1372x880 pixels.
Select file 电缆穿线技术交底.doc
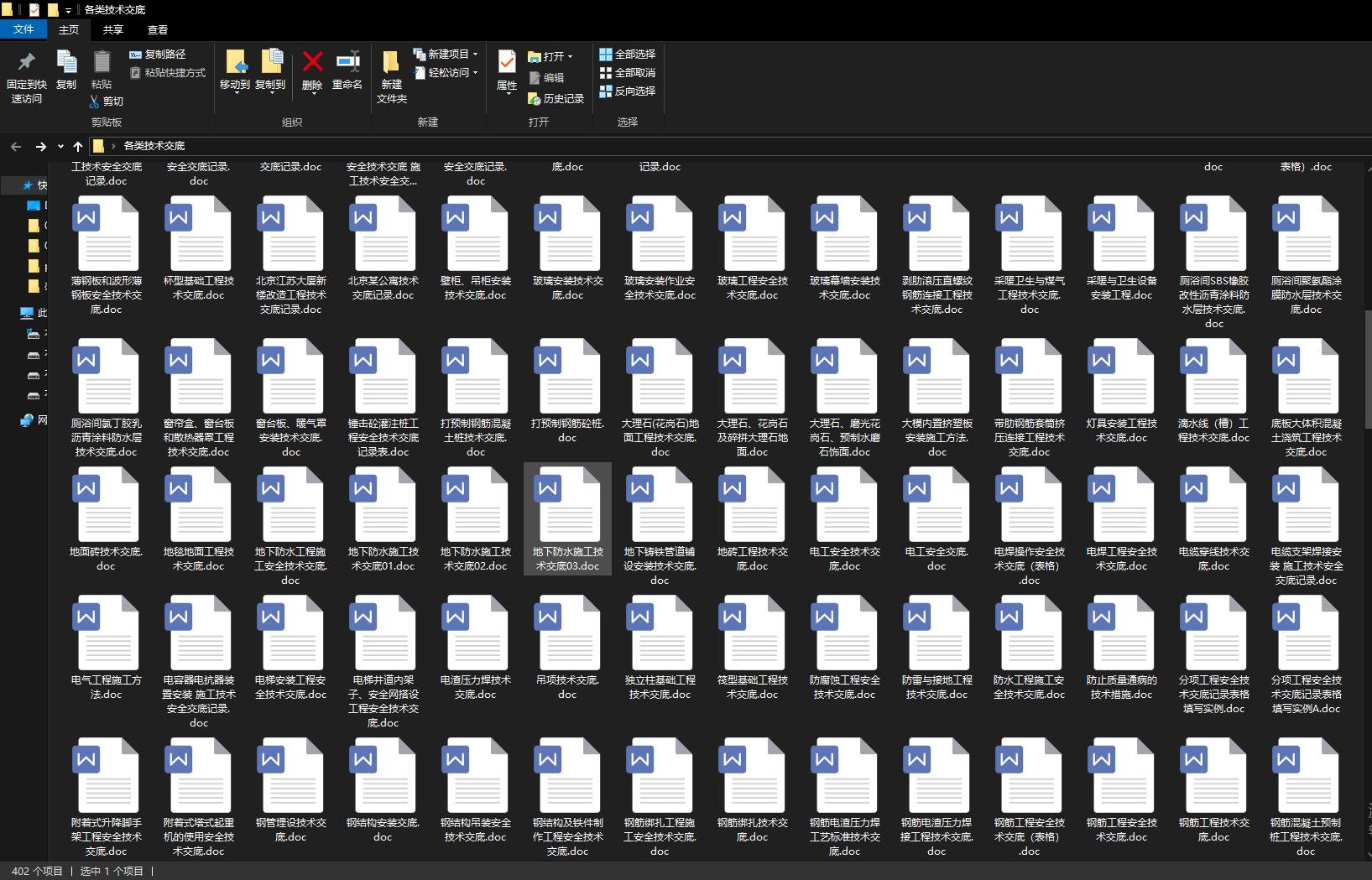click(1214, 521)
